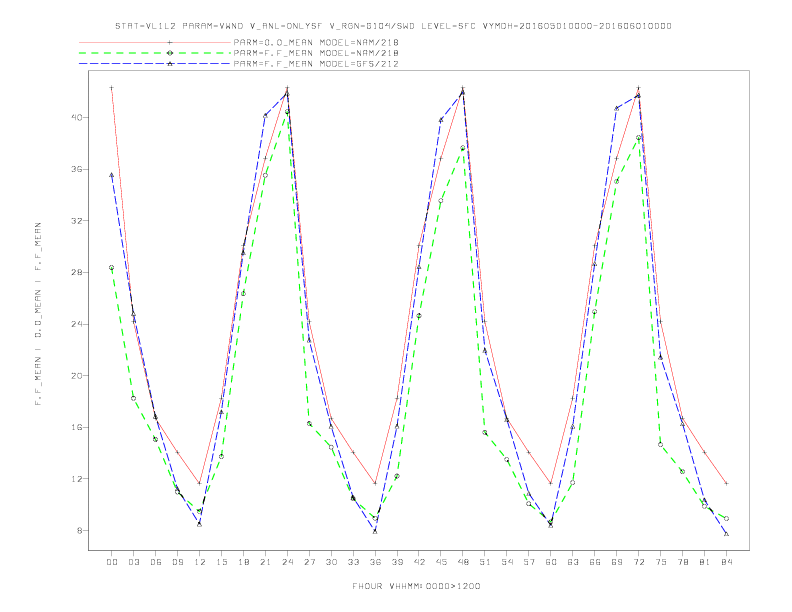Screen dimensions: 792x612
Task: Click the red solid legend line sample
Action: [155, 42]
